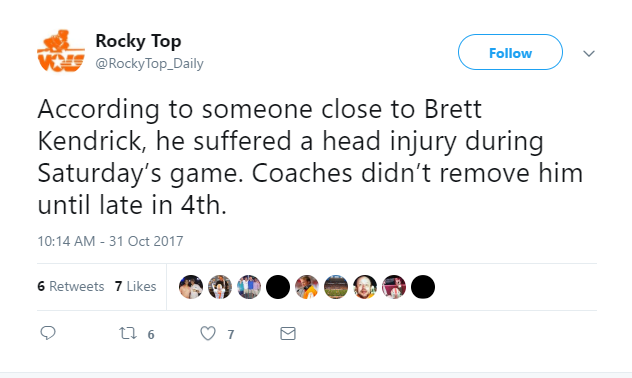Click the retweet count number 6
This screenshot has width=632, height=378.
151,334
